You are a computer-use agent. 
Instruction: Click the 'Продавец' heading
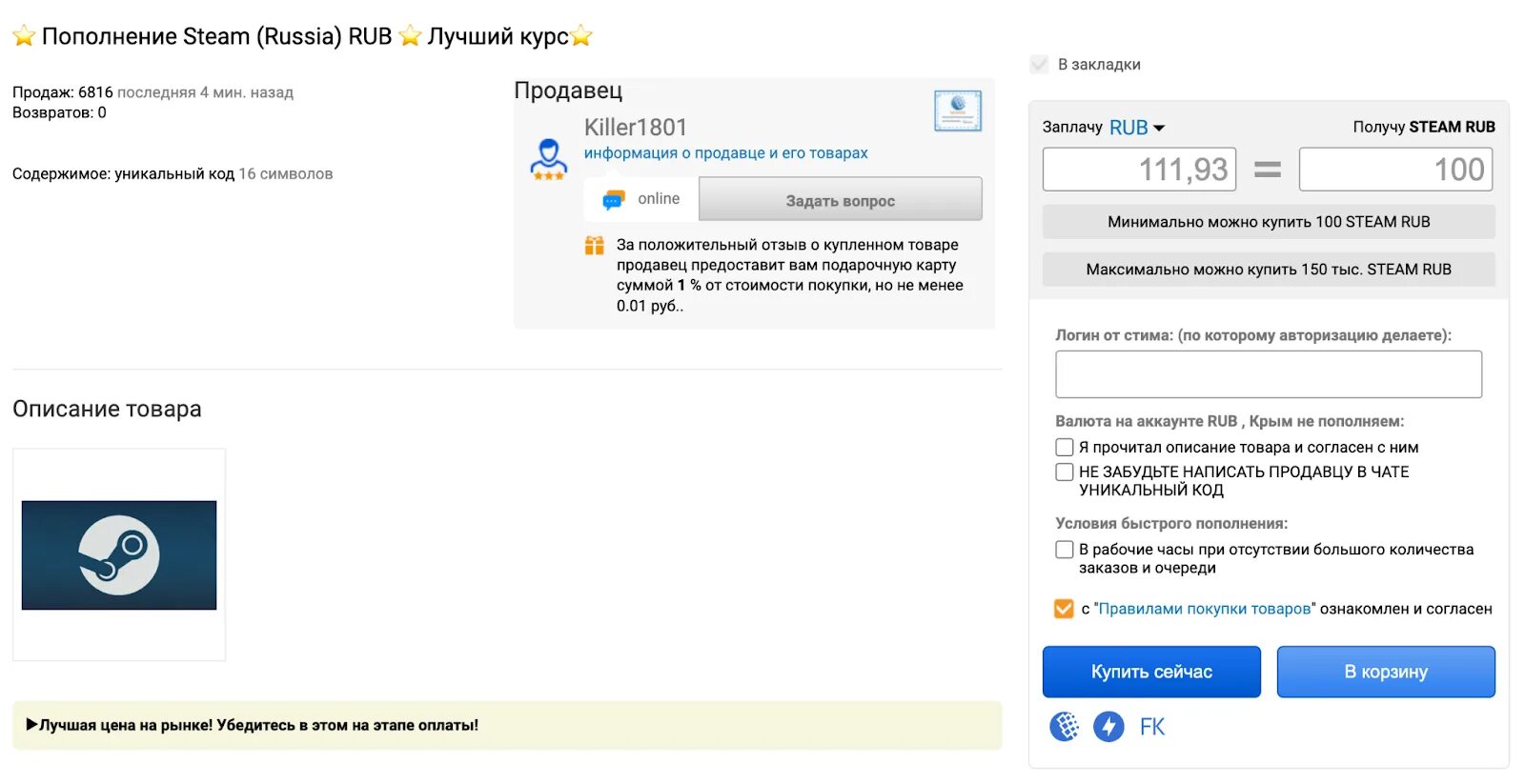(568, 90)
